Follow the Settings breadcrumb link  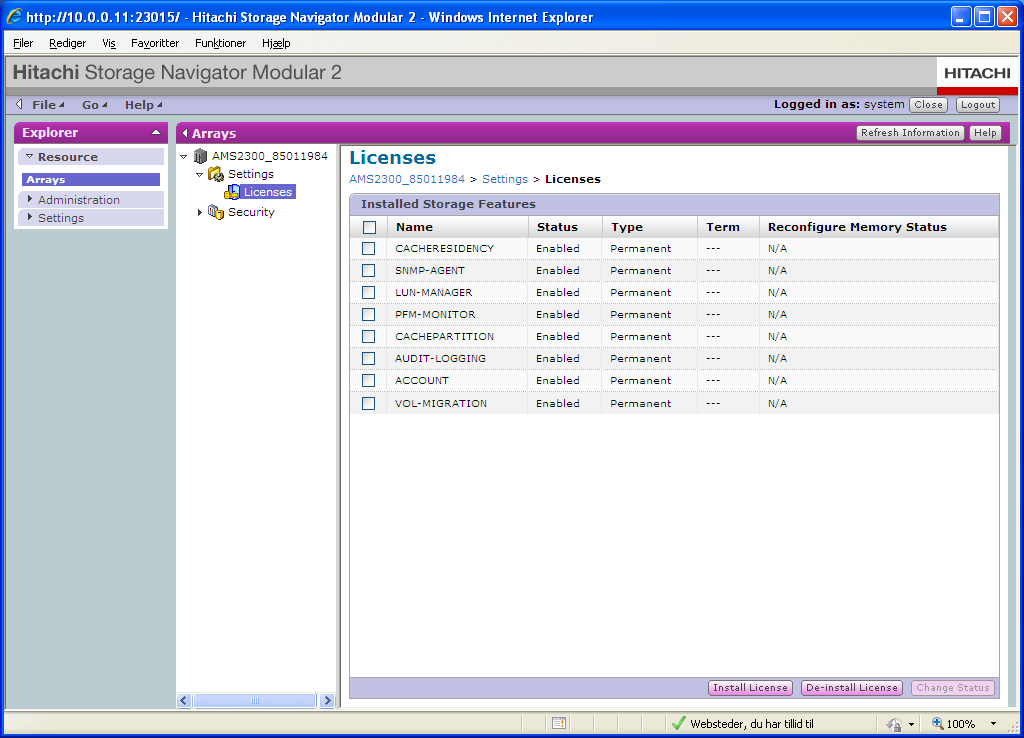point(505,179)
